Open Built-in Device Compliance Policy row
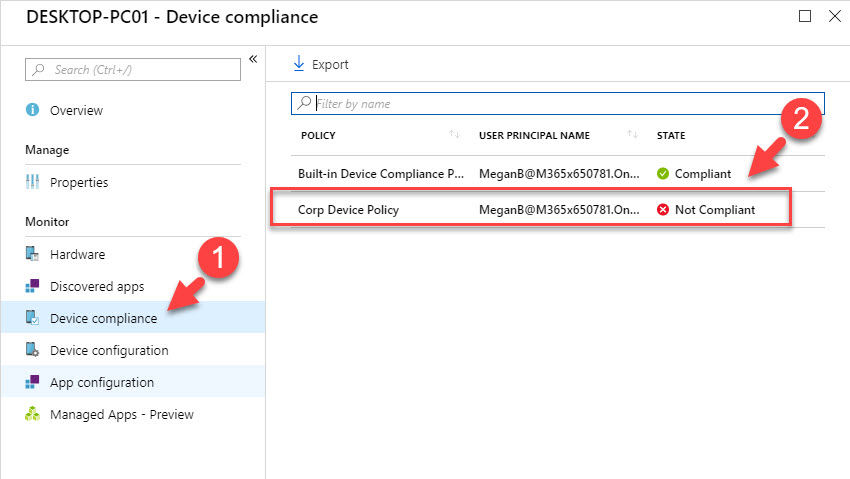850x479 pixels. point(380,173)
